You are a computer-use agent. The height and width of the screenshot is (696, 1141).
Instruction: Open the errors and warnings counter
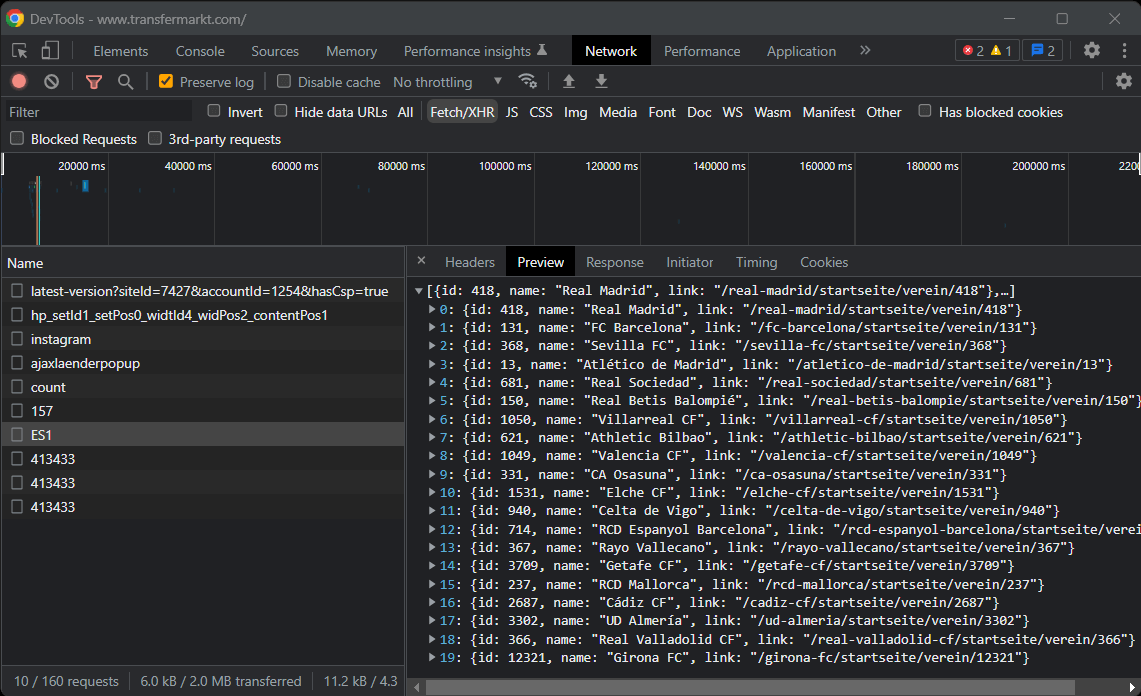pos(987,50)
